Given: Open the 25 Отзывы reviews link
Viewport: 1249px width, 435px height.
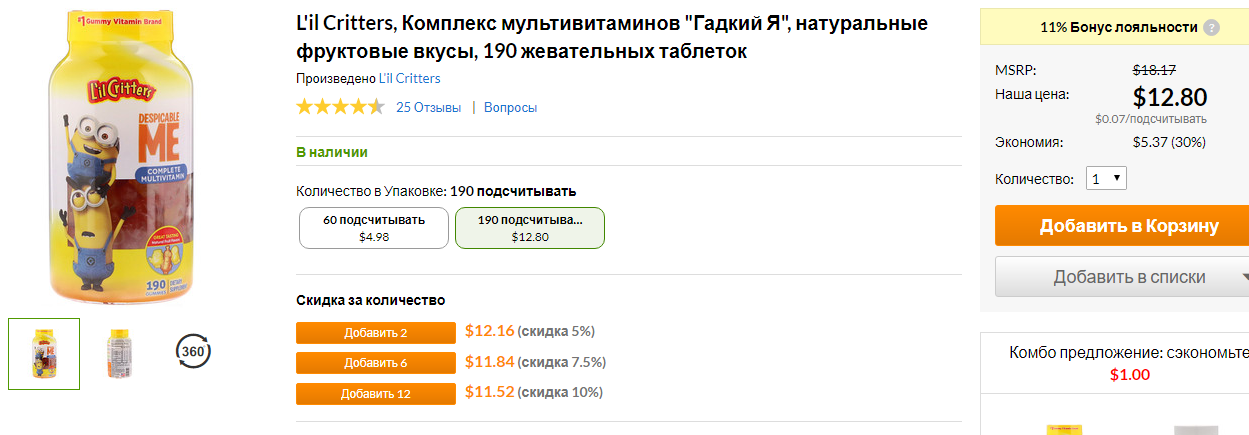Looking at the screenshot, I should [428, 107].
